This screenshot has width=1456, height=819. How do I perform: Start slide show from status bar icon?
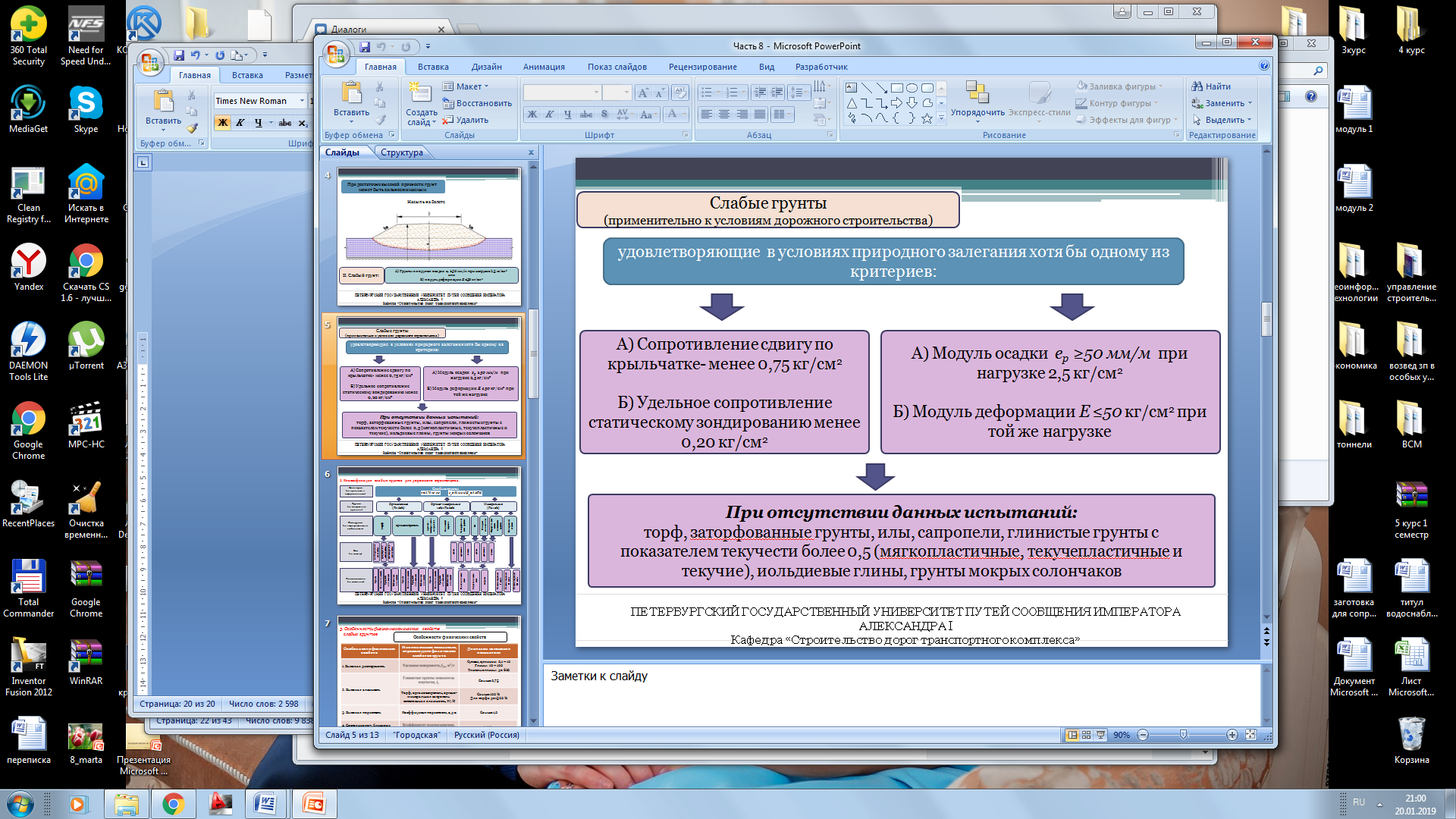1100,735
